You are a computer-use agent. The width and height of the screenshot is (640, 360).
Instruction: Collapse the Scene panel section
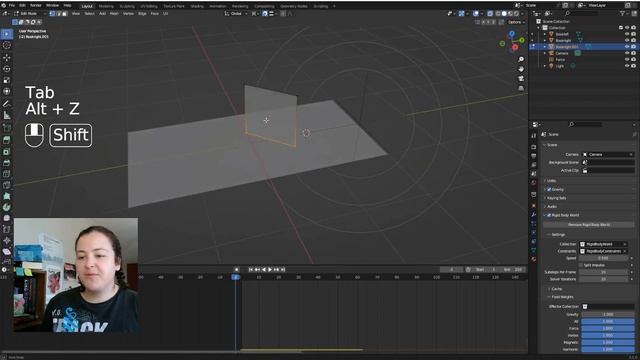click(552, 145)
